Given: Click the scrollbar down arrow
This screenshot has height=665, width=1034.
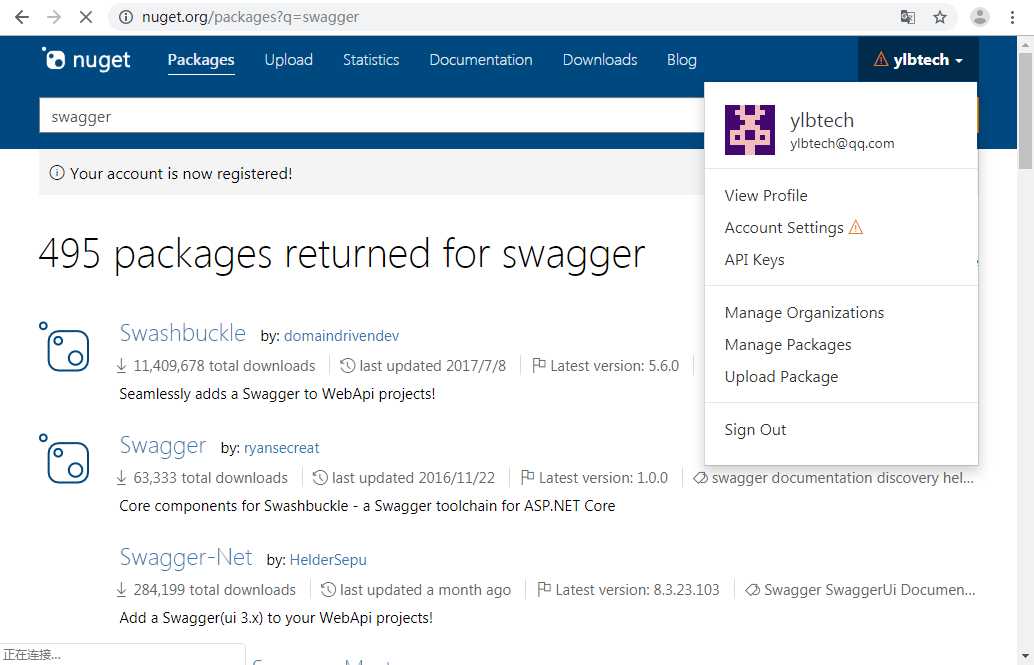Looking at the screenshot, I should tap(1025, 656).
